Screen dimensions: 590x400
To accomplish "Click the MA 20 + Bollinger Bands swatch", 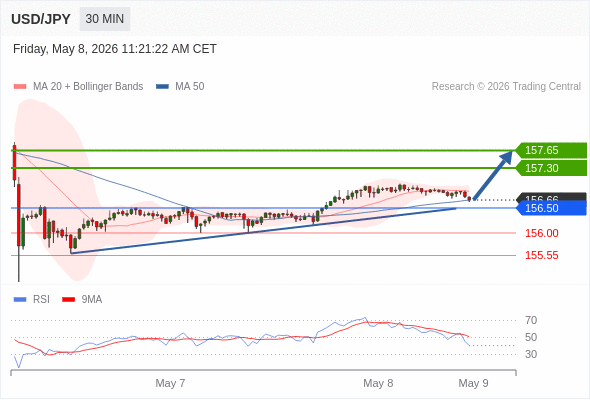I will coord(20,87).
